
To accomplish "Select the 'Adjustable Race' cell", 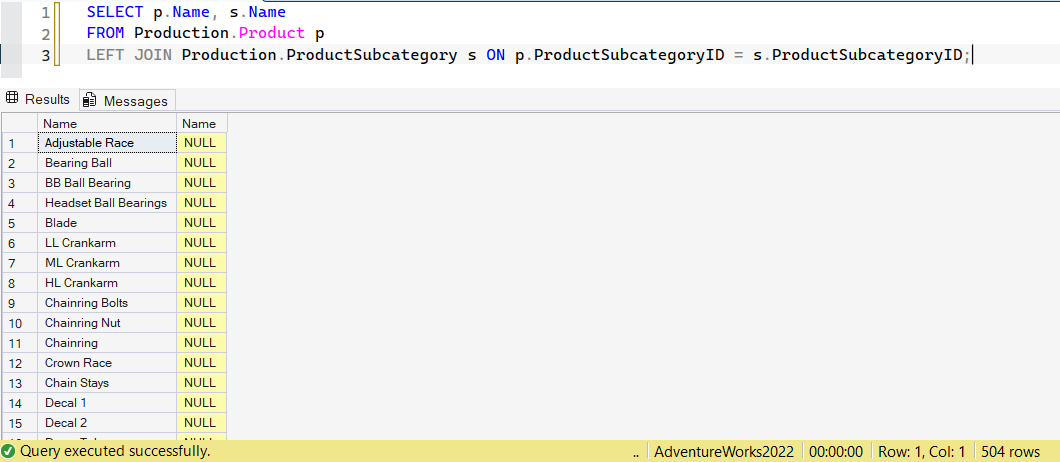I will click(107, 143).
